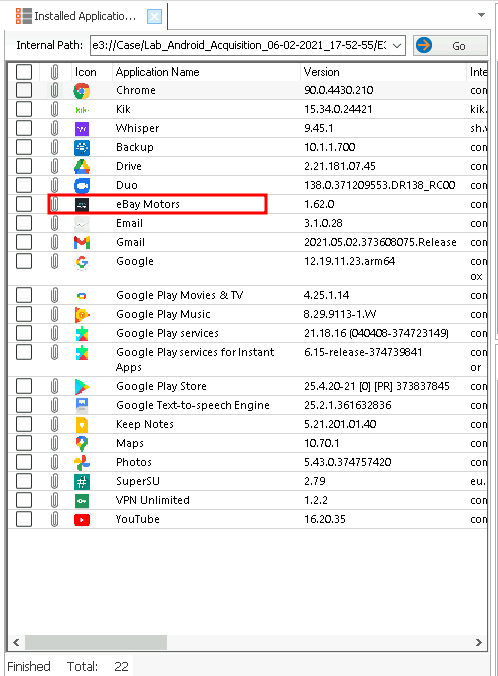Click the Backup app icon
The width and height of the screenshot is (498, 676).
click(82, 148)
